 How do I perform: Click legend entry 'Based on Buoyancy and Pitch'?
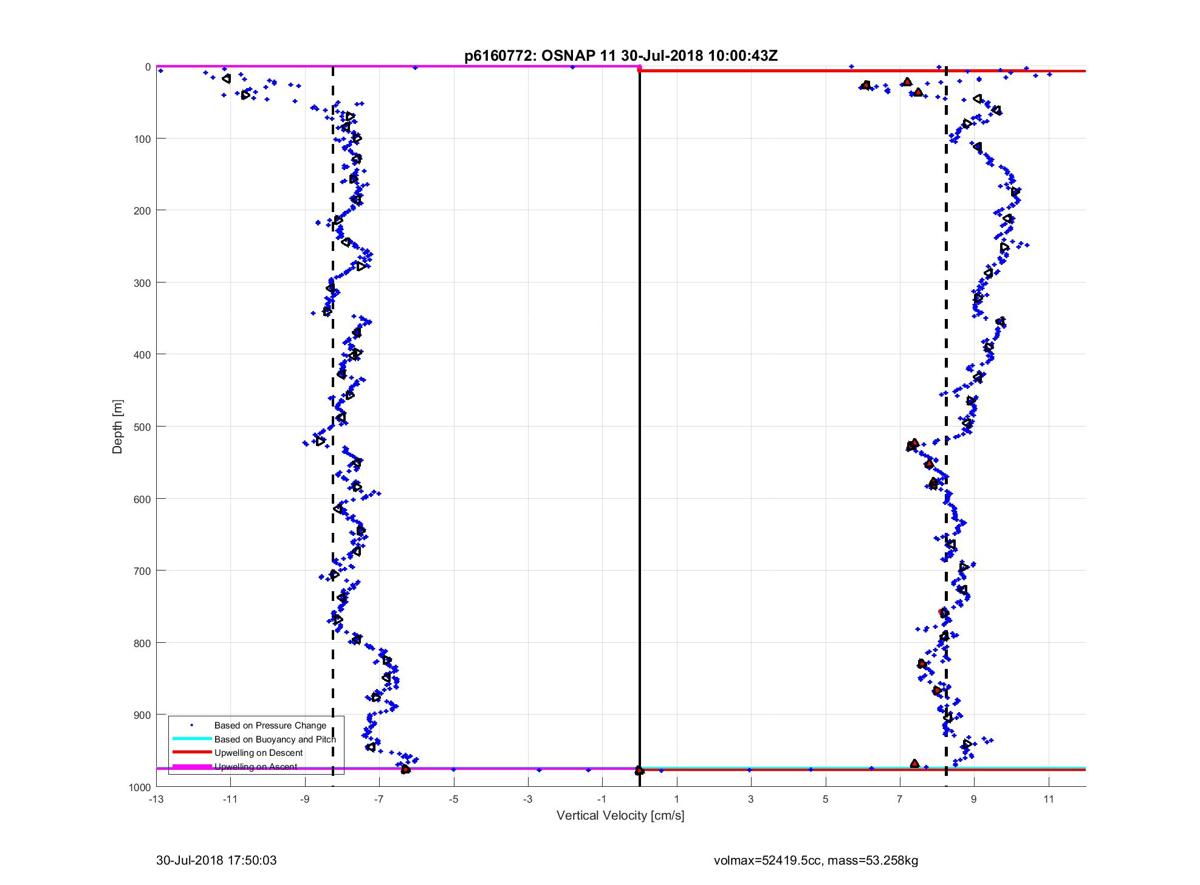275,738
